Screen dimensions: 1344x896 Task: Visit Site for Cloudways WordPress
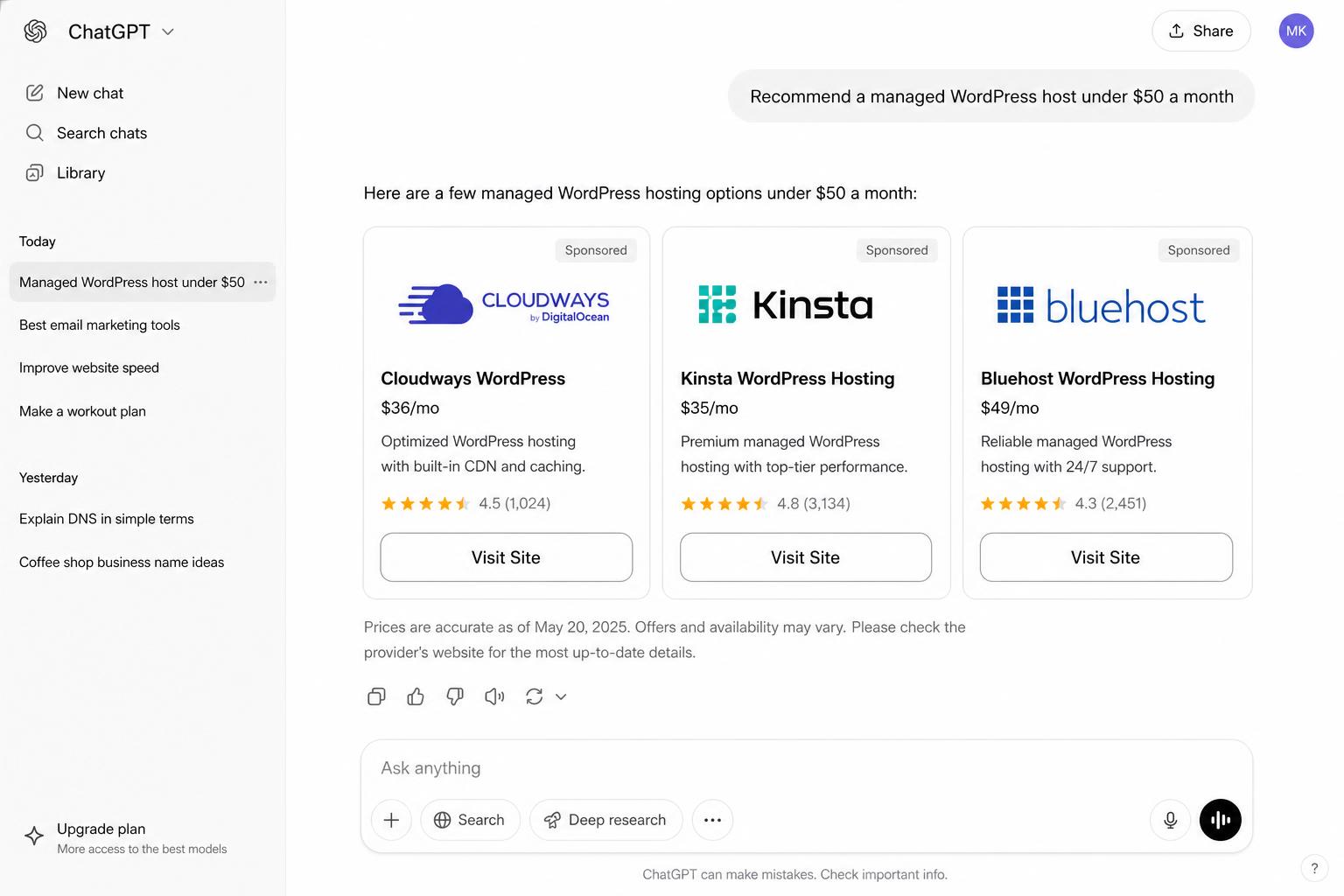[506, 557]
